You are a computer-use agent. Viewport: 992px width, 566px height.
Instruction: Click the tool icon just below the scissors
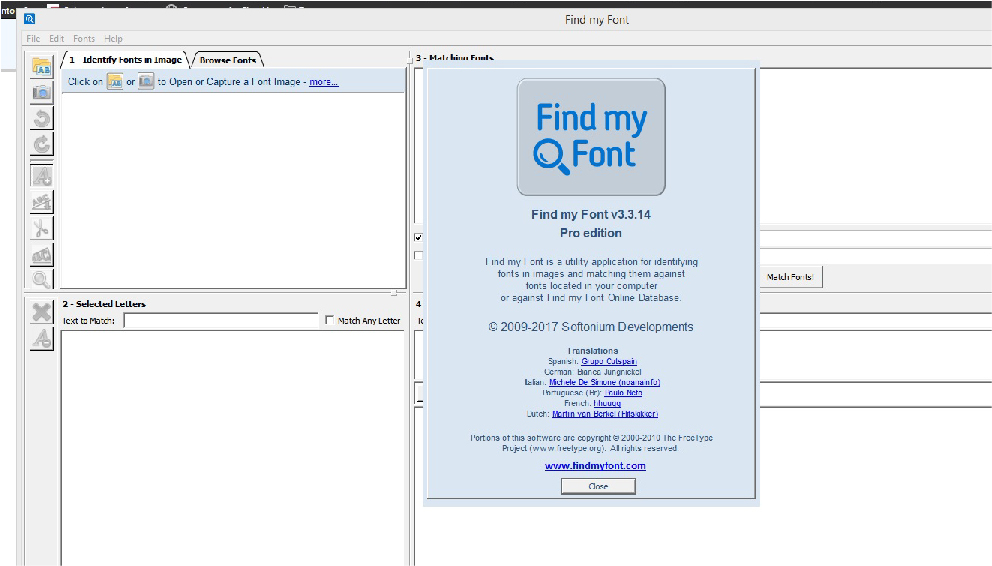[42, 255]
